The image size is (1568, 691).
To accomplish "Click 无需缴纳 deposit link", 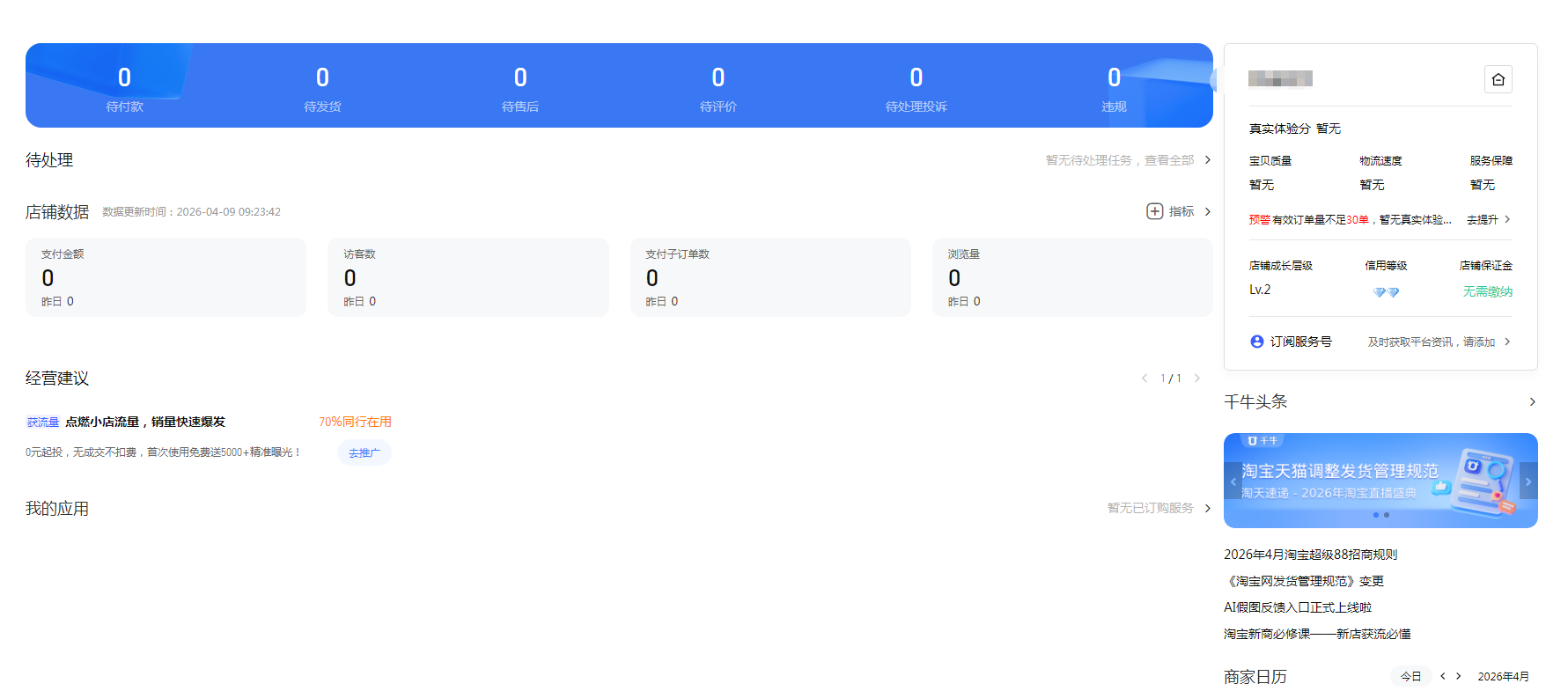I will (x=1487, y=291).
